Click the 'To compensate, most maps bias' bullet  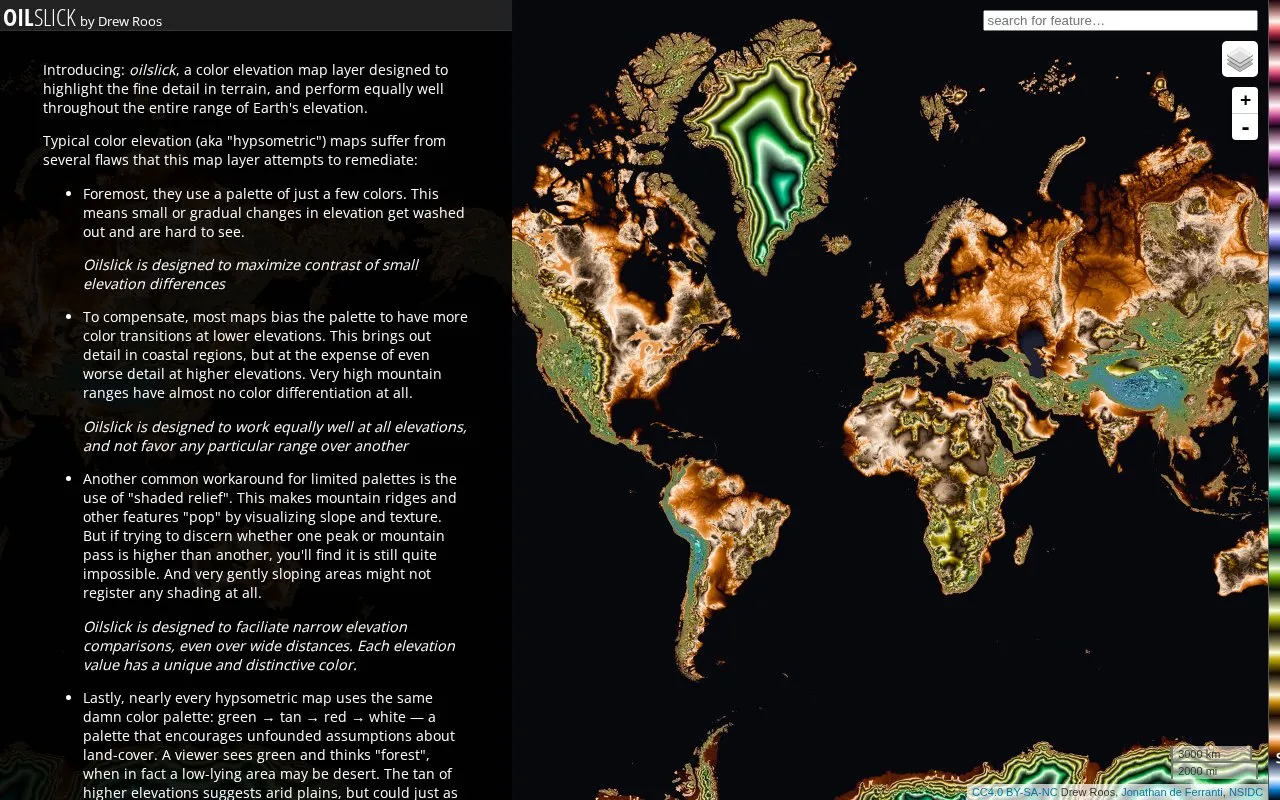pyautogui.click(x=275, y=355)
